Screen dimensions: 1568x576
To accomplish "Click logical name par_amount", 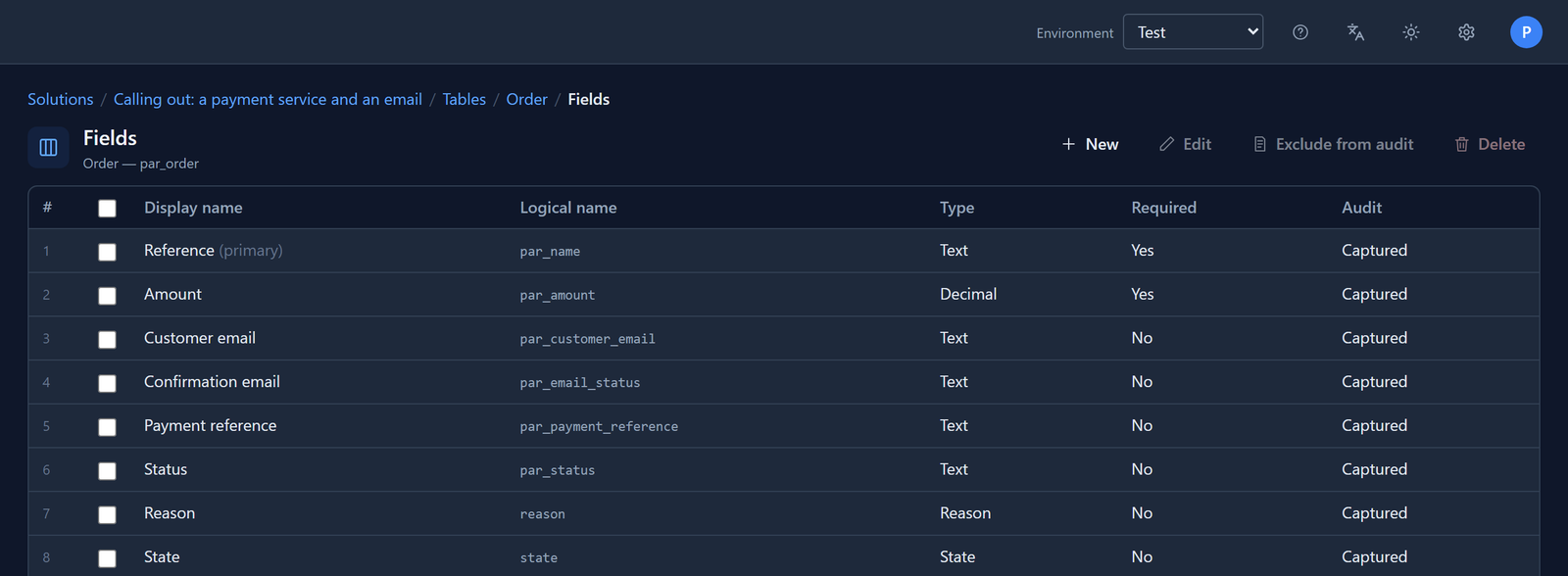I will (558, 295).
